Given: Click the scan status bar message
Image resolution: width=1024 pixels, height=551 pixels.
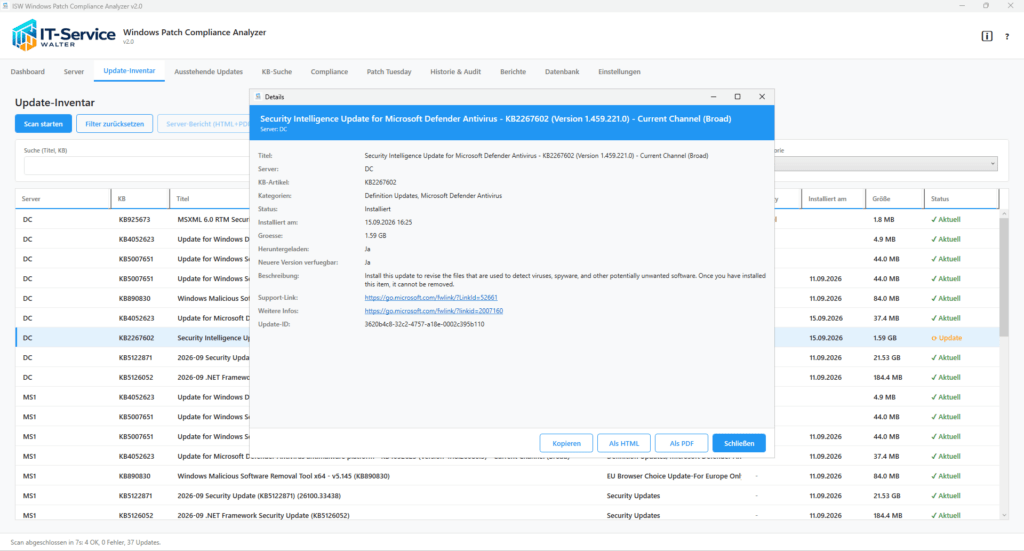Looking at the screenshot, I should 85,542.
